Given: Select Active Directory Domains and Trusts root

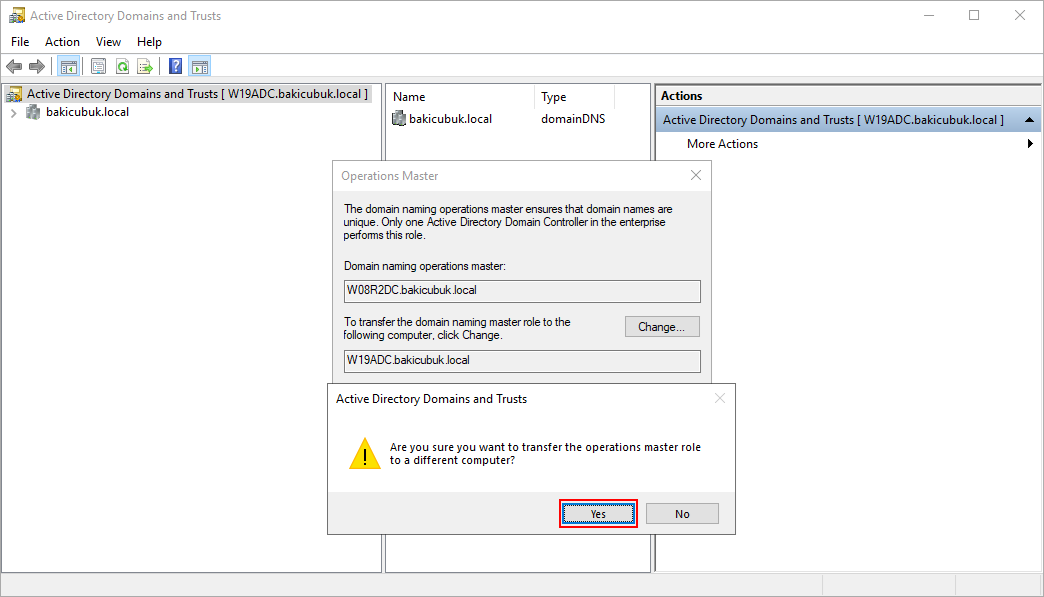Looking at the screenshot, I should pyautogui.click(x=197, y=94).
